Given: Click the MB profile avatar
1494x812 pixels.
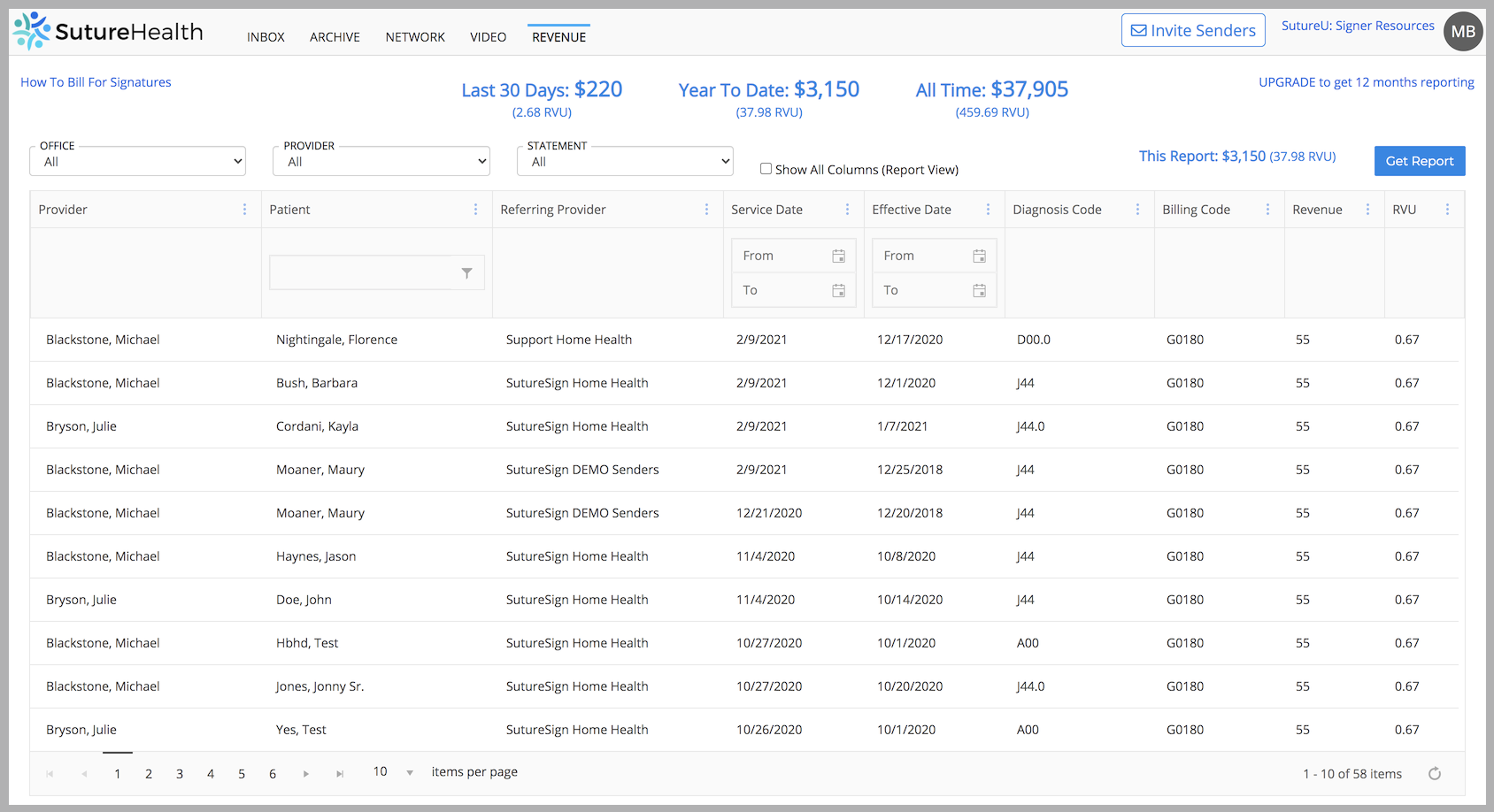Looking at the screenshot, I should click(x=1463, y=31).
